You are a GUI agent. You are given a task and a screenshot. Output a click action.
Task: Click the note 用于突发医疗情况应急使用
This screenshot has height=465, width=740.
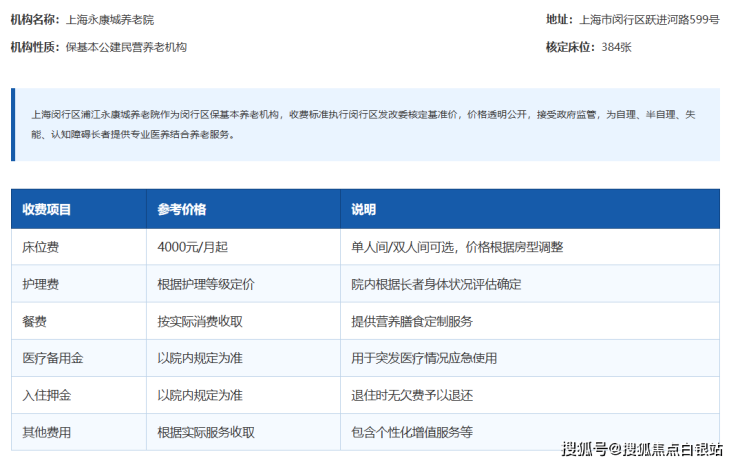coord(424,358)
